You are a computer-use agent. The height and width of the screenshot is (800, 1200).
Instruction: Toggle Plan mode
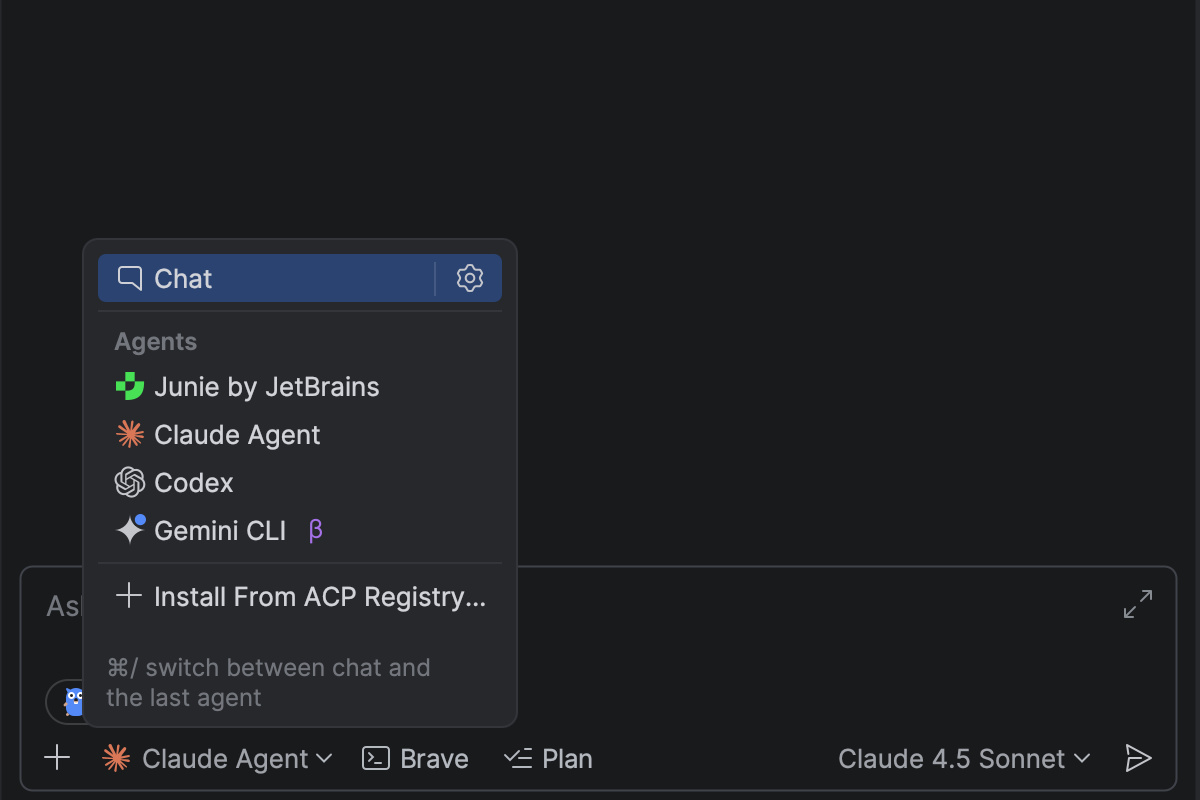point(548,759)
